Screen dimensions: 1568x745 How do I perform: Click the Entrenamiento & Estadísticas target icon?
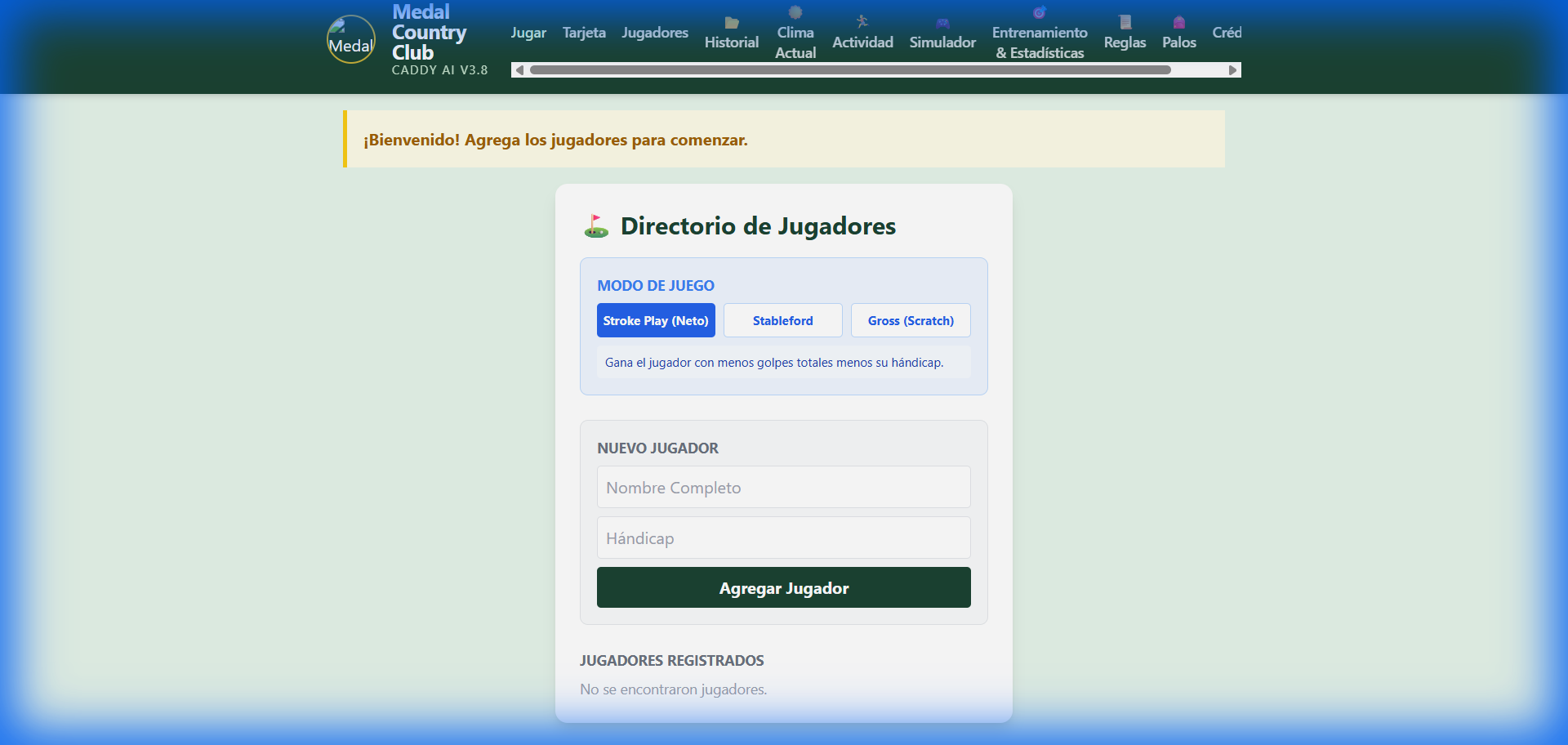[x=1039, y=12]
